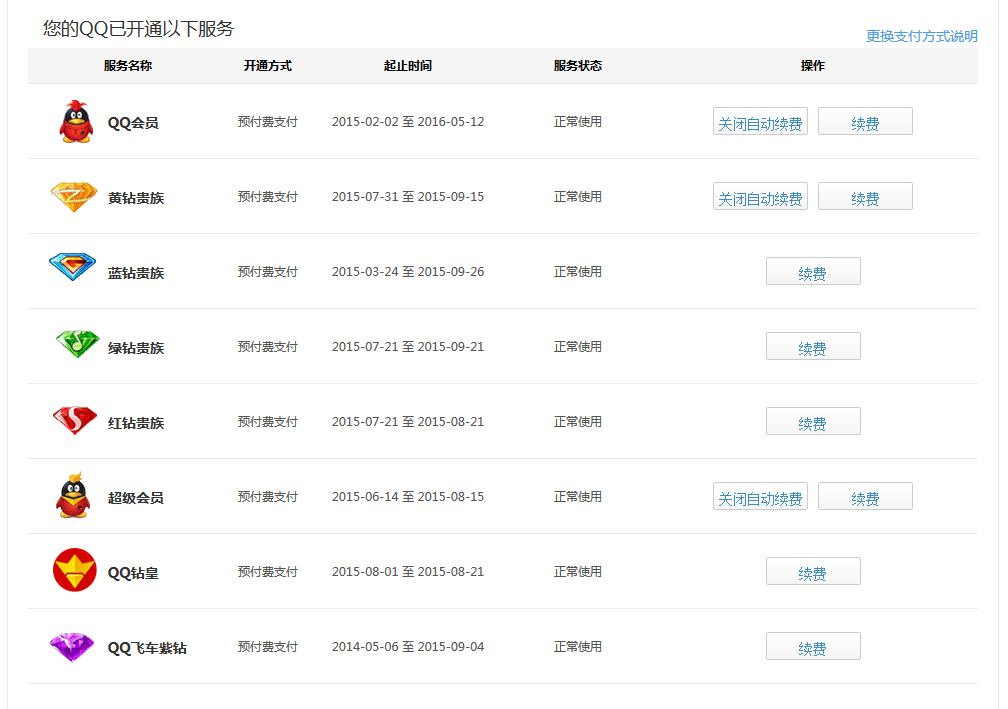Click the QQ会员 red penguin icon
Screen dimensions: 1008x709
(76, 121)
